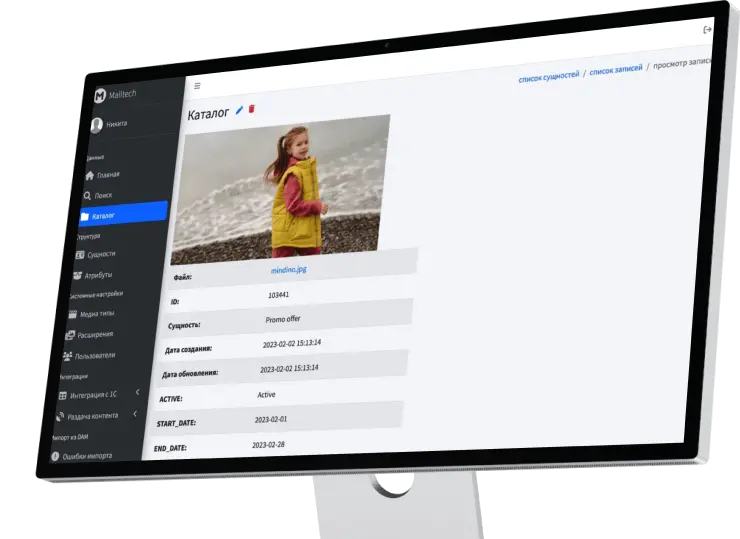Expand the Раздача контента chevron
This screenshot has width=740, height=539.
(x=135, y=415)
